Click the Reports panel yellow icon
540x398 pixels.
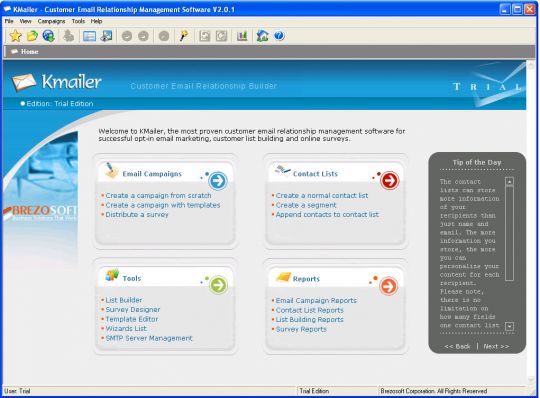pos(283,277)
